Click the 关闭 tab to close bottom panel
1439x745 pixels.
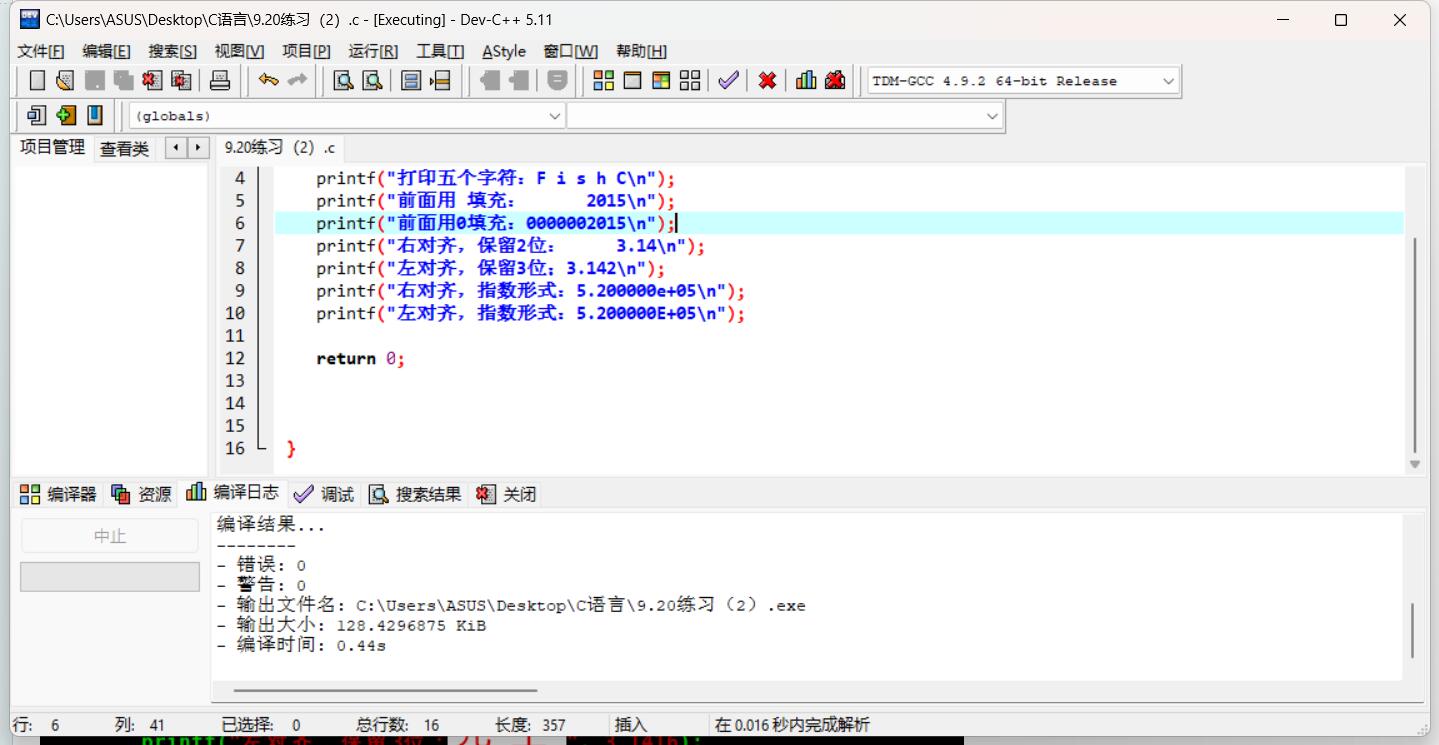pyautogui.click(x=506, y=494)
